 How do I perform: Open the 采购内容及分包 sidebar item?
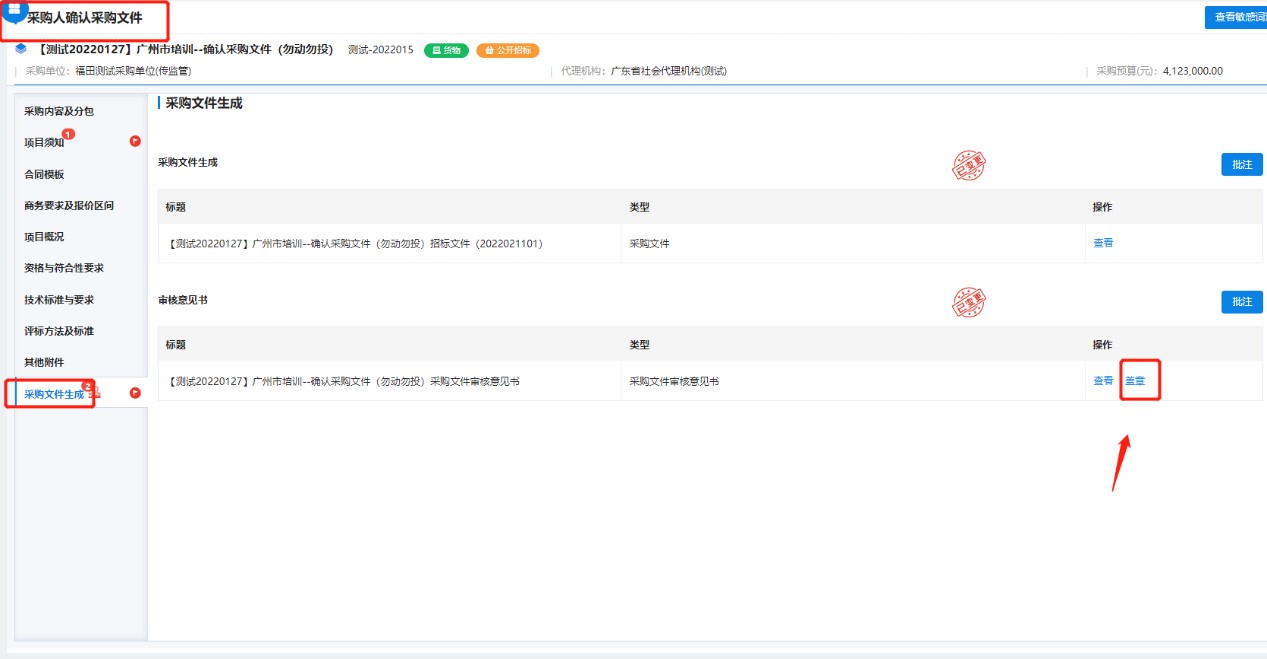[59, 111]
